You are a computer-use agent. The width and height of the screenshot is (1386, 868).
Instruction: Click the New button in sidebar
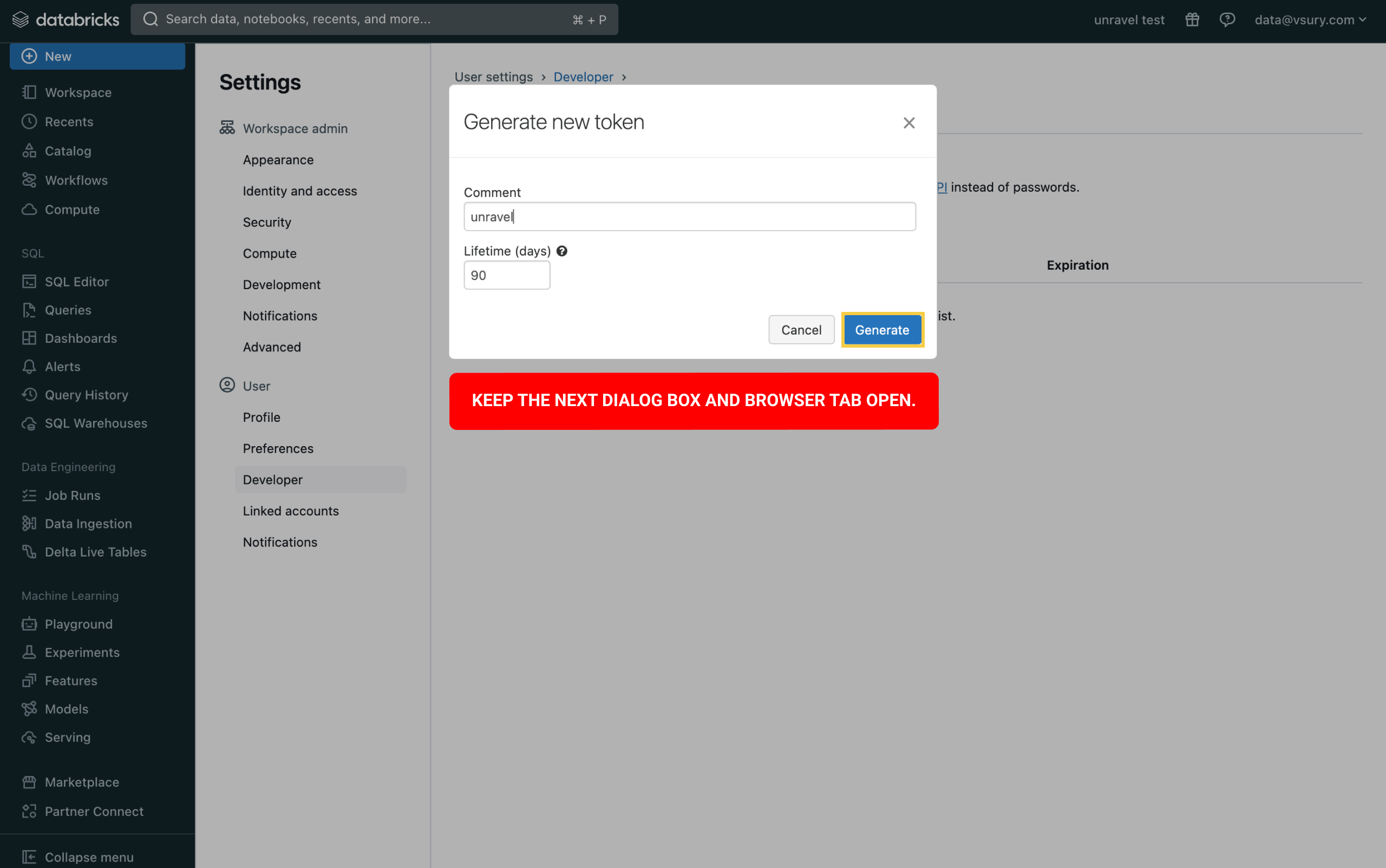click(97, 56)
